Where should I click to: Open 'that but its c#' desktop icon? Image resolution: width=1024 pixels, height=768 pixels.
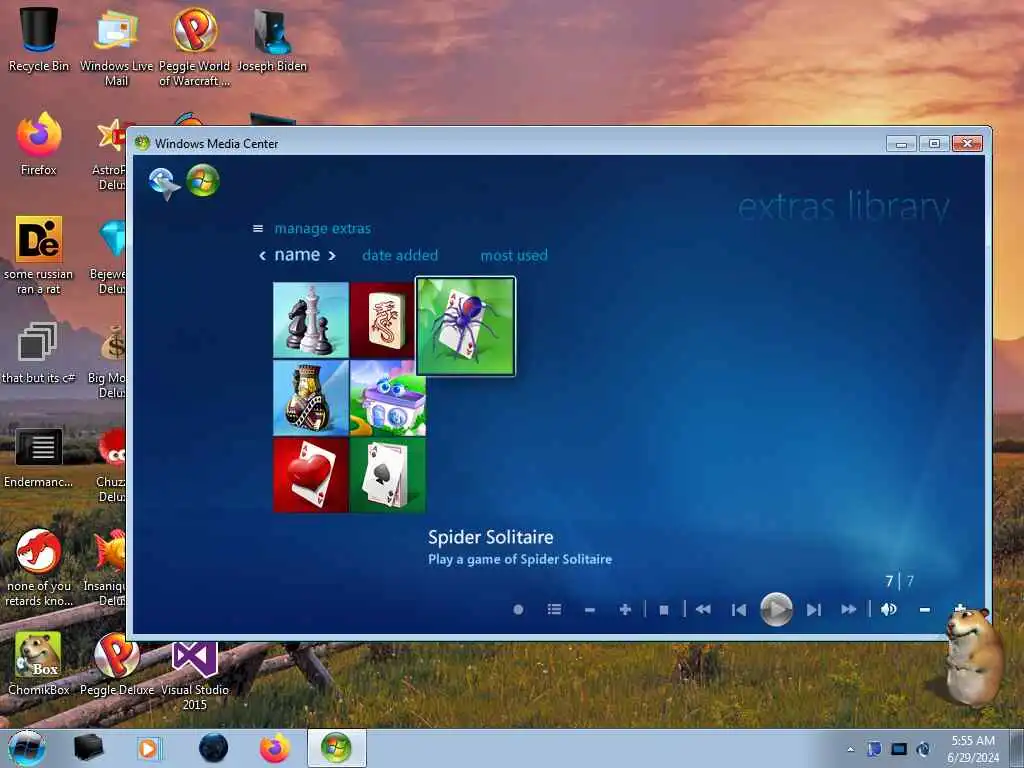click(x=39, y=353)
